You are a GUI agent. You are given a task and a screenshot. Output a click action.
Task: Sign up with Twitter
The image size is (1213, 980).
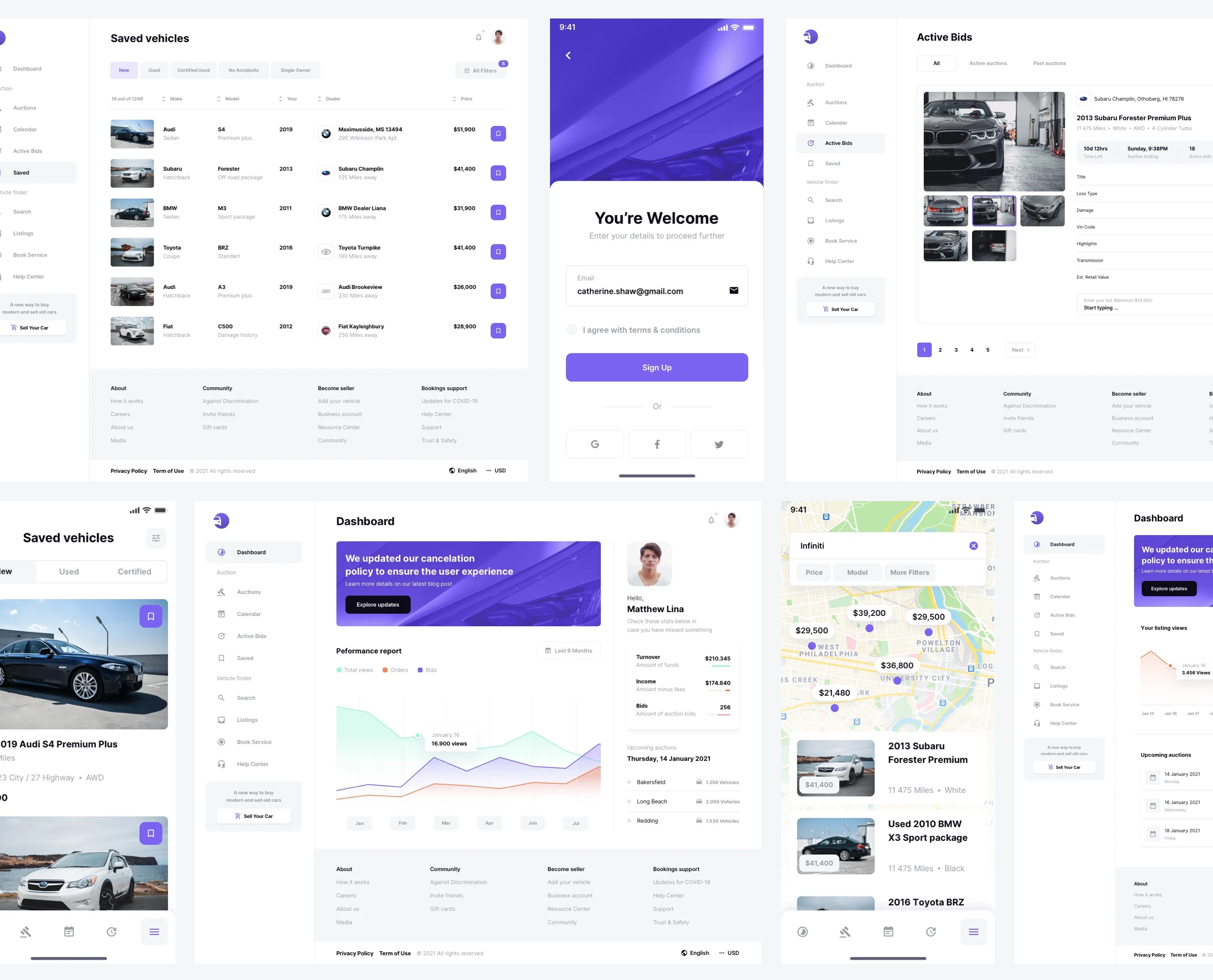719,444
